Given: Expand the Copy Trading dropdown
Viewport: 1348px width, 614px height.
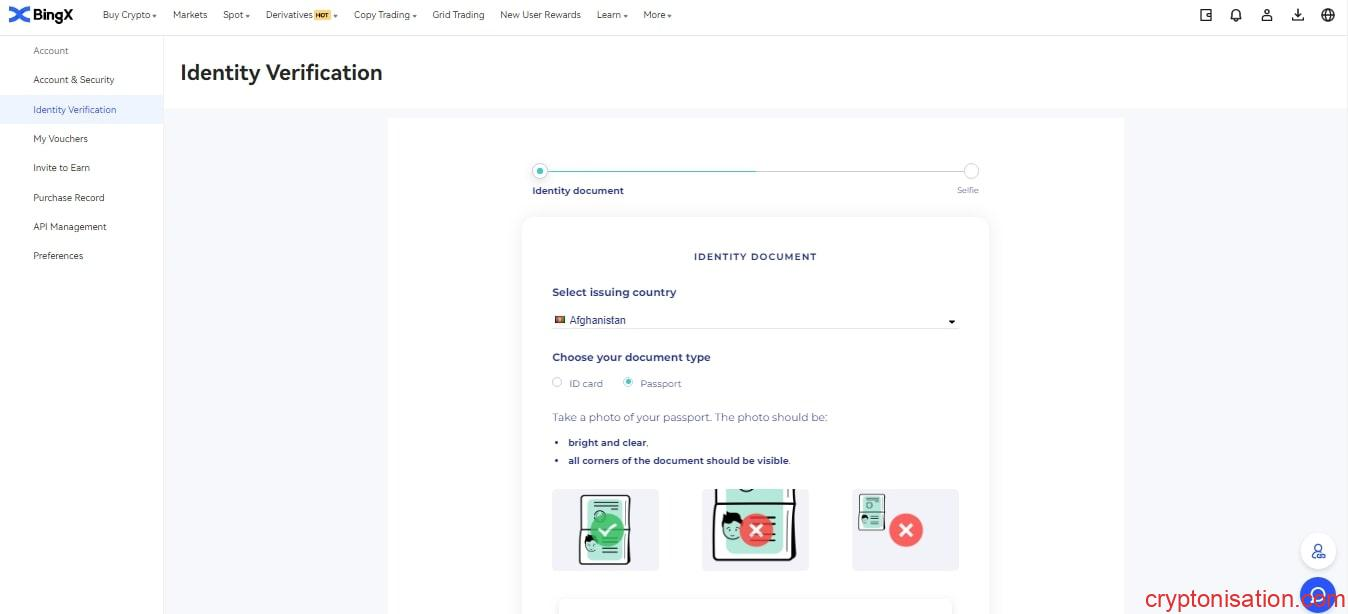Looking at the screenshot, I should (385, 15).
